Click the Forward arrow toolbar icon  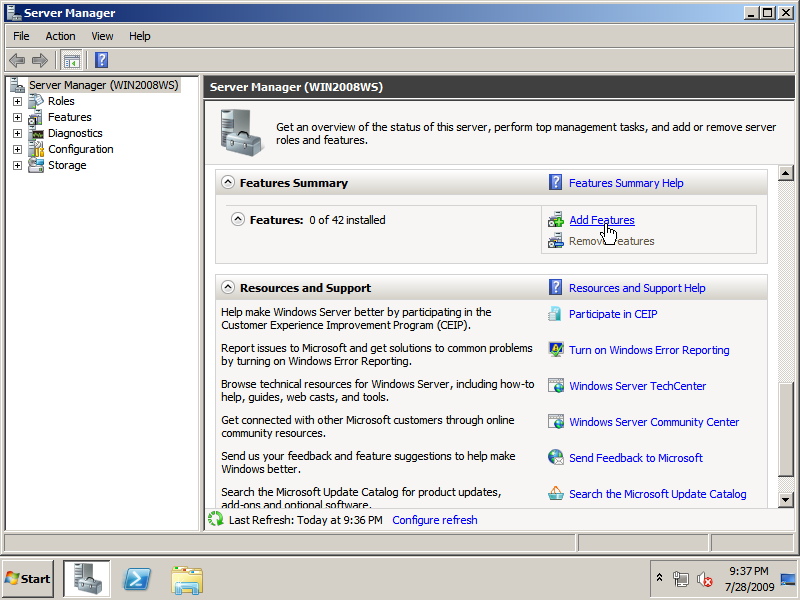click(40, 61)
